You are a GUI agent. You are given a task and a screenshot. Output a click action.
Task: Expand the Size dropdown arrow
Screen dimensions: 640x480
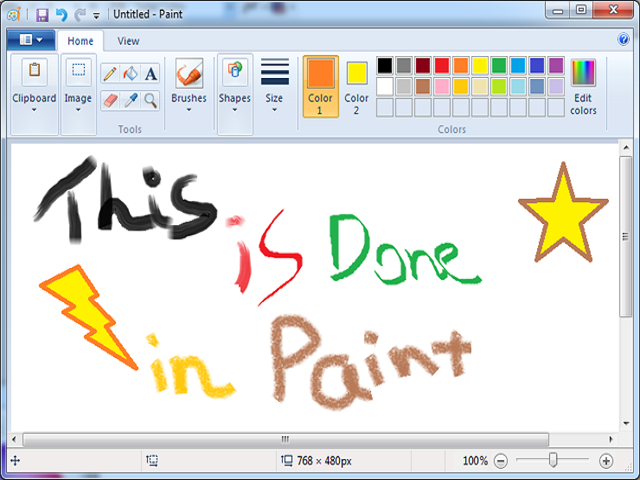coord(274,110)
